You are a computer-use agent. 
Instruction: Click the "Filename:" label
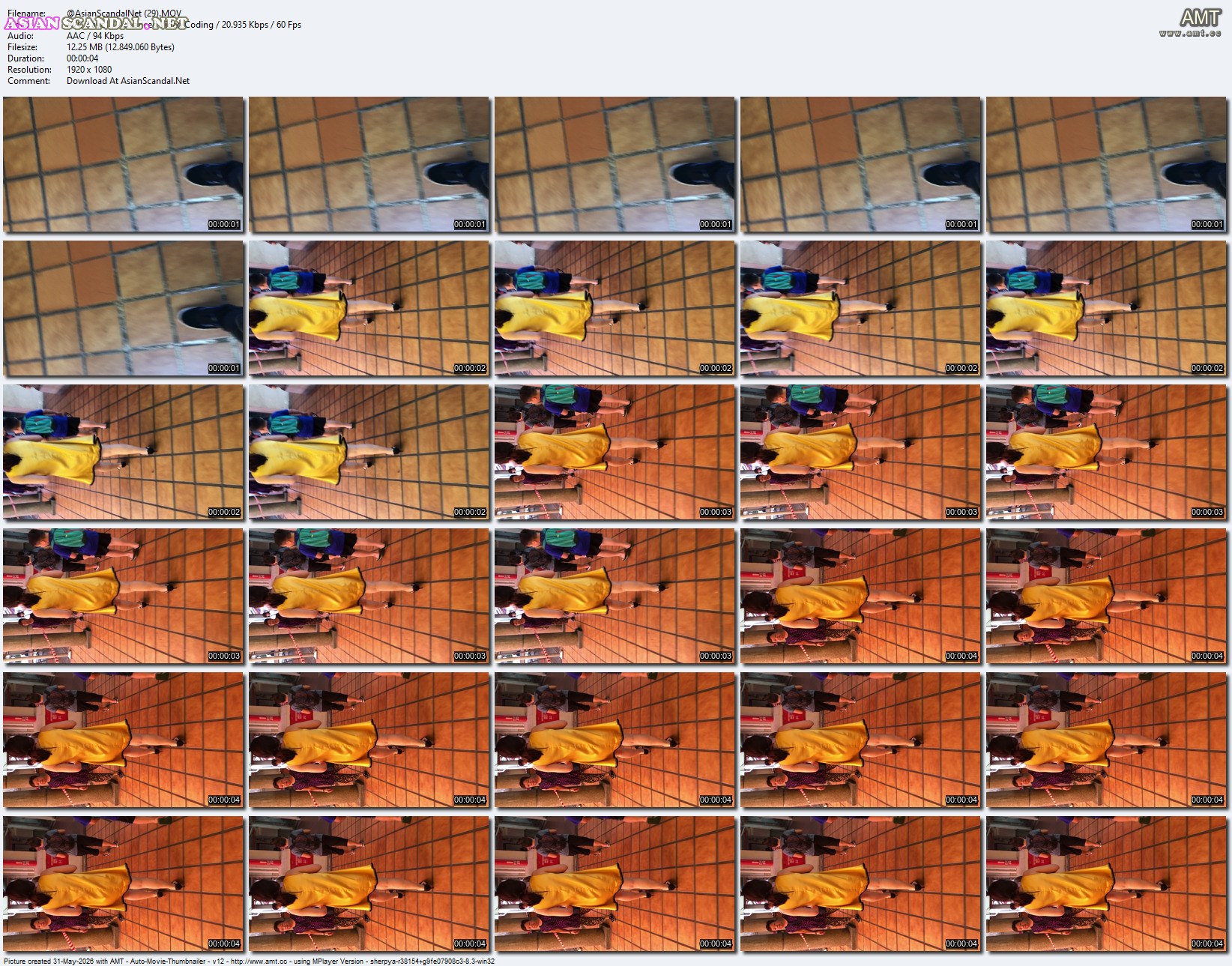click(x=26, y=13)
